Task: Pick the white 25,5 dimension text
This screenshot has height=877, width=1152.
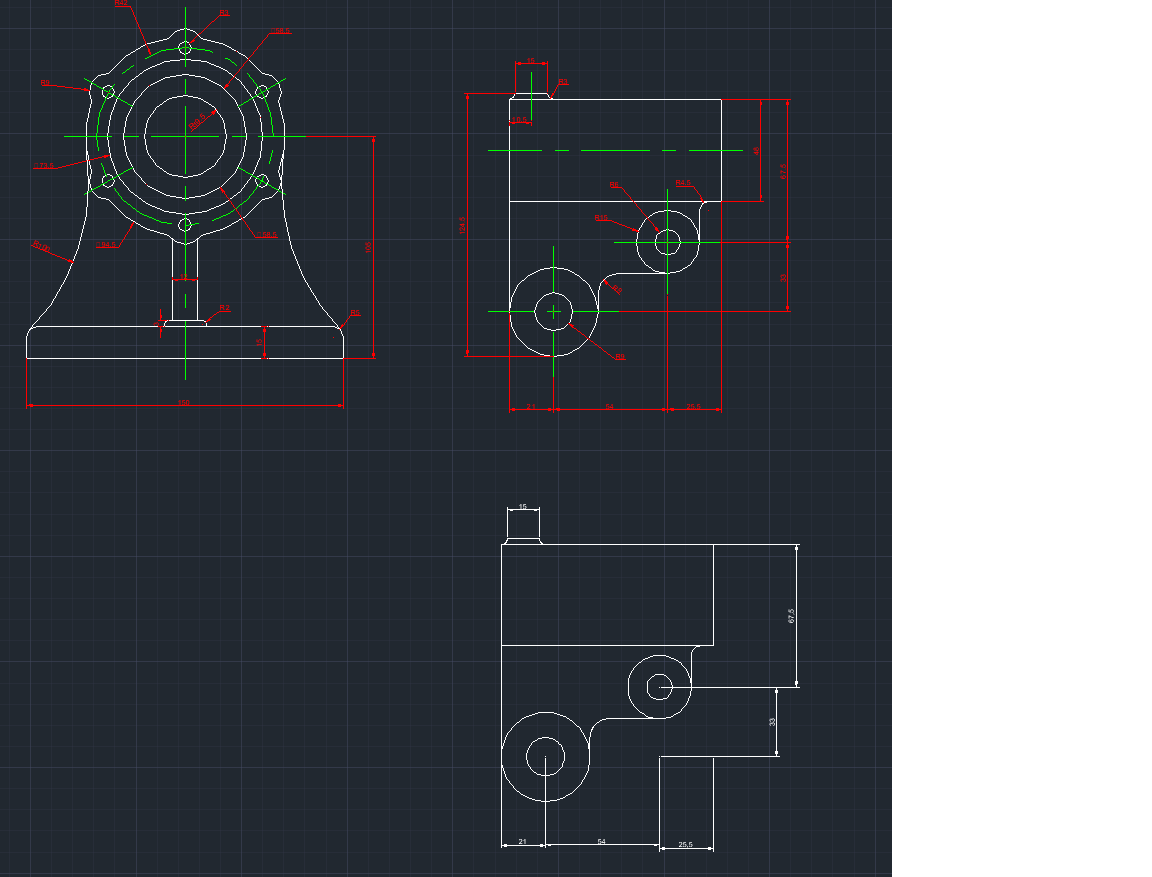Action: (685, 845)
